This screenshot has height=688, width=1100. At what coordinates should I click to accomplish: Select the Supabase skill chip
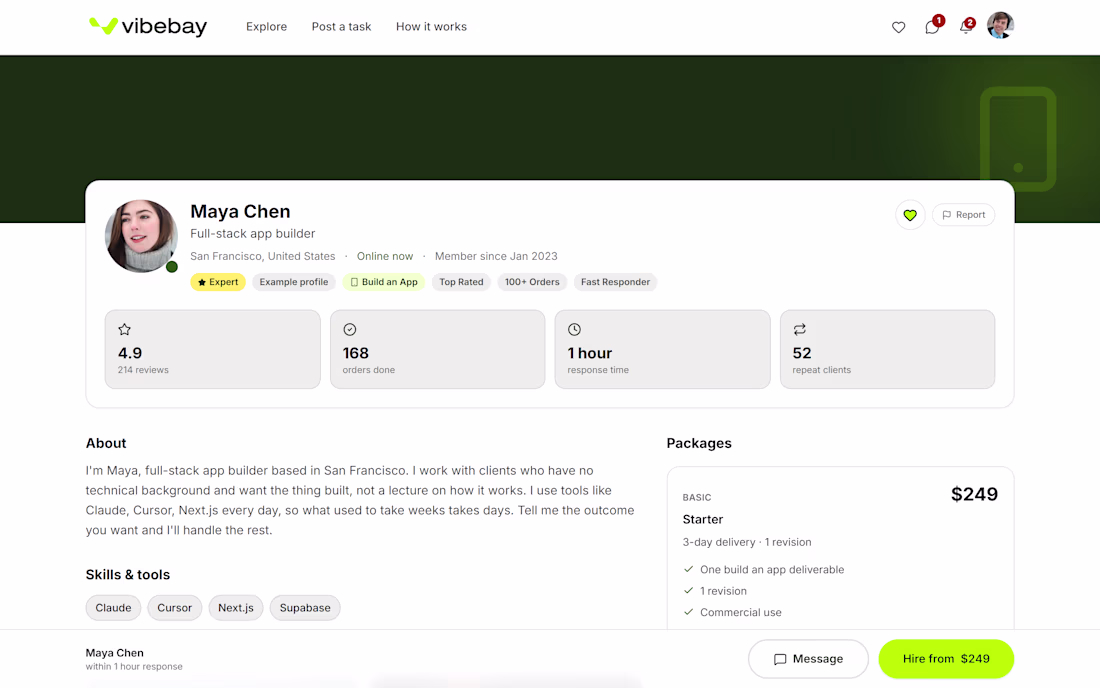coord(305,608)
